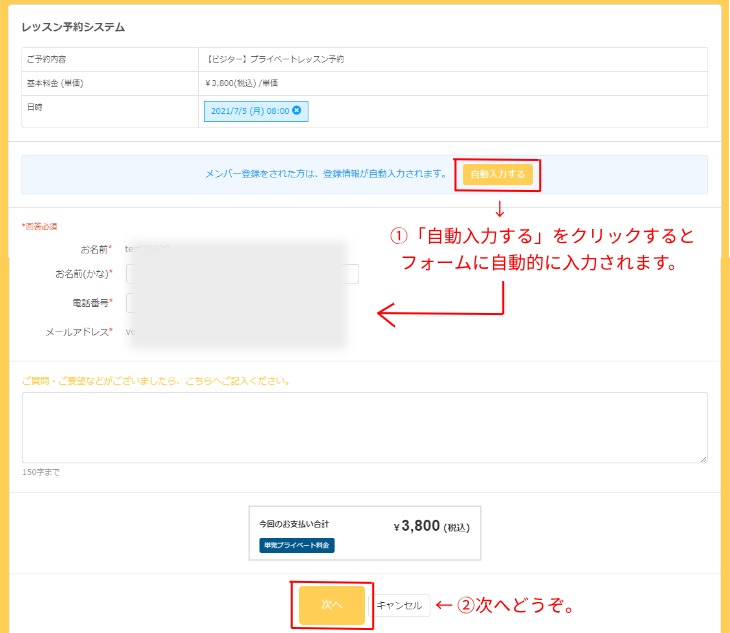
Task: Click inside the questions and requests textarea
Action: 364,427
